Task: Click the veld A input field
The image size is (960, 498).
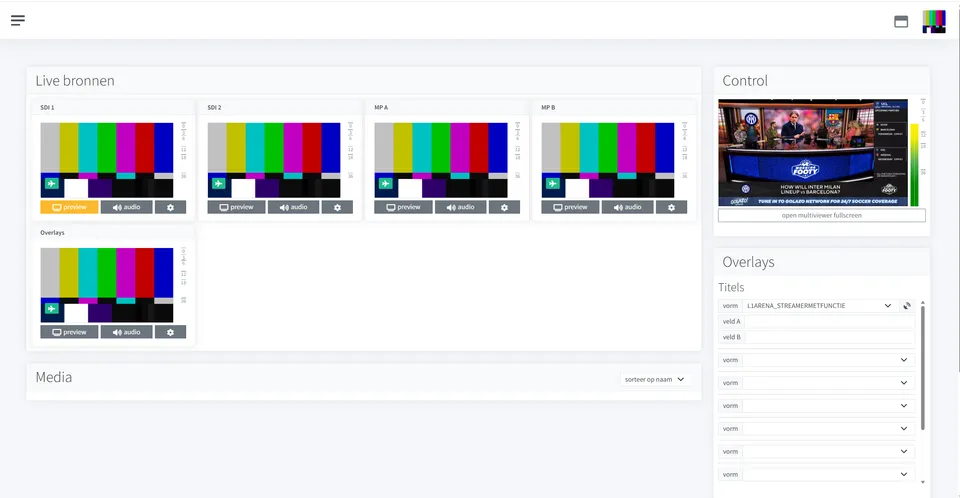Action: coord(829,322)
